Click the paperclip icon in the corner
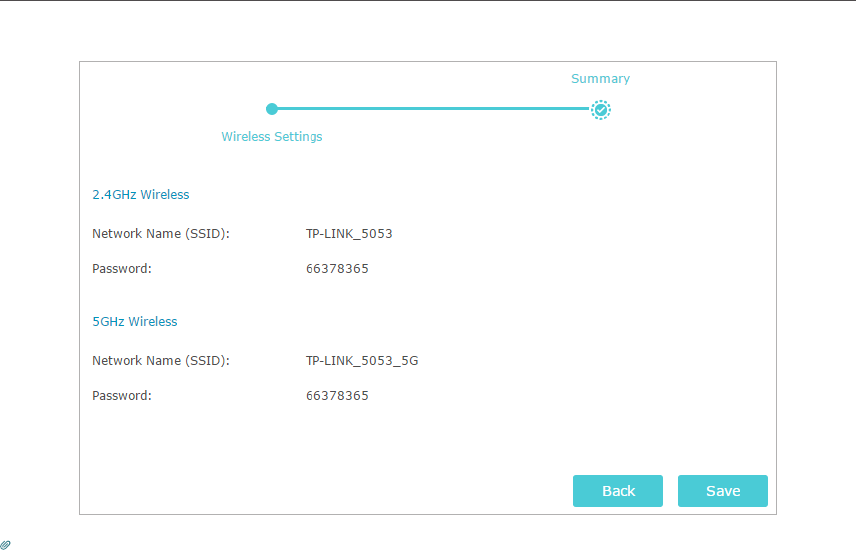Viewport: 856px width, 550px height. (x=5, y=545)
